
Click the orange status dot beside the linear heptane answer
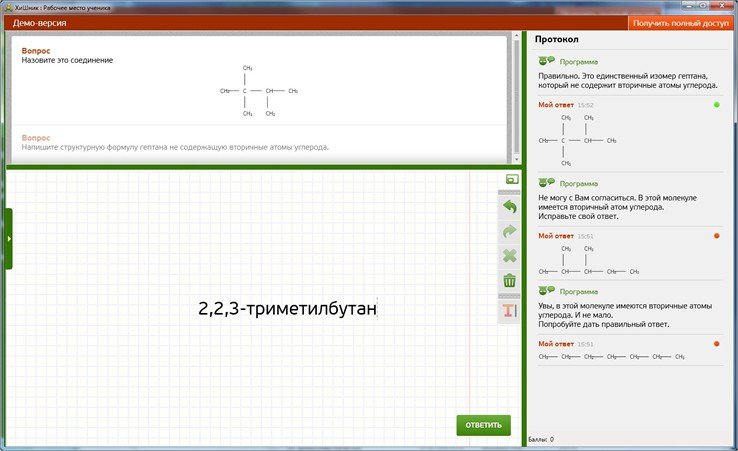(x=716, y=344)
